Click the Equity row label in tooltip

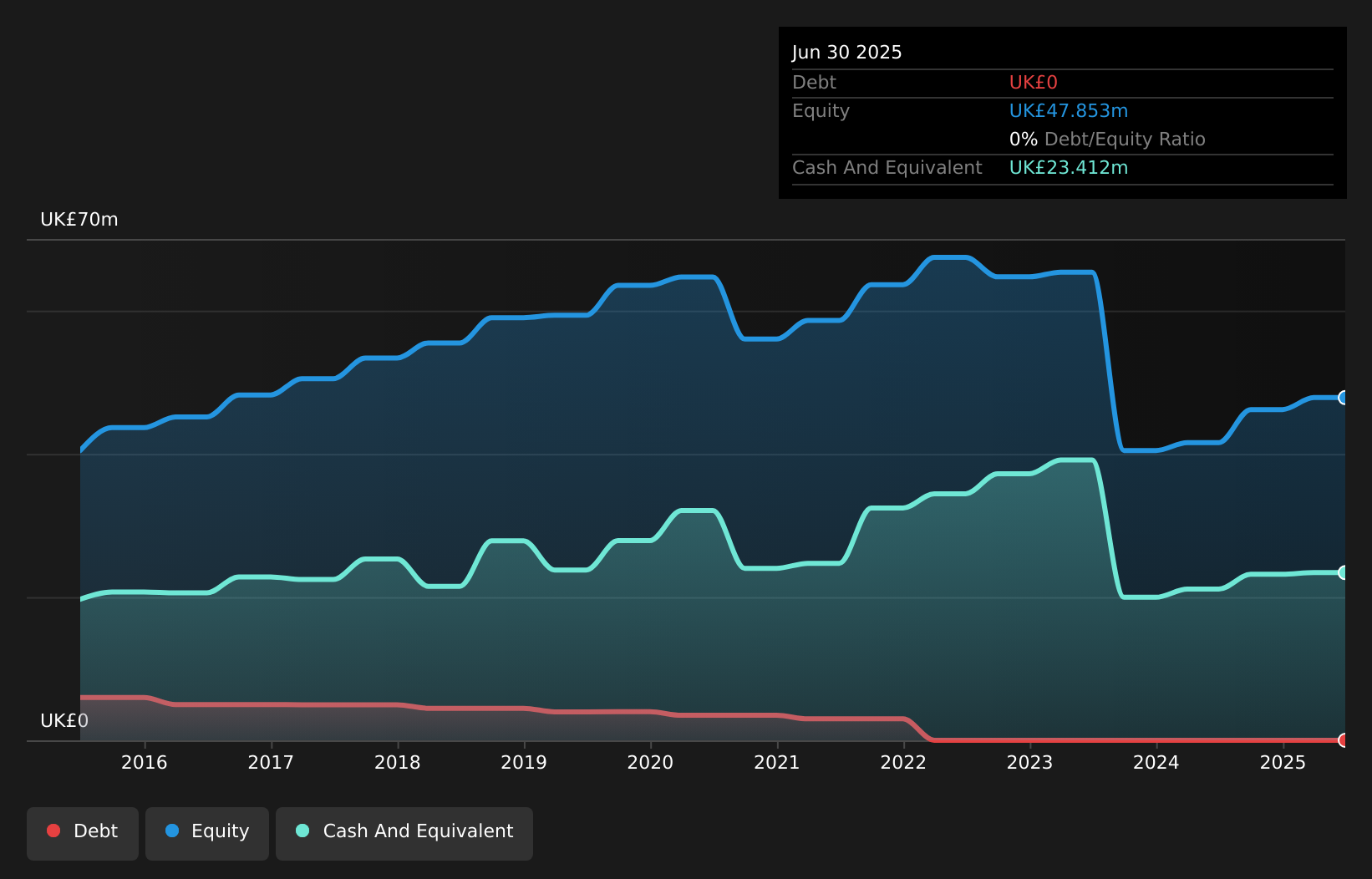[821, 111]
